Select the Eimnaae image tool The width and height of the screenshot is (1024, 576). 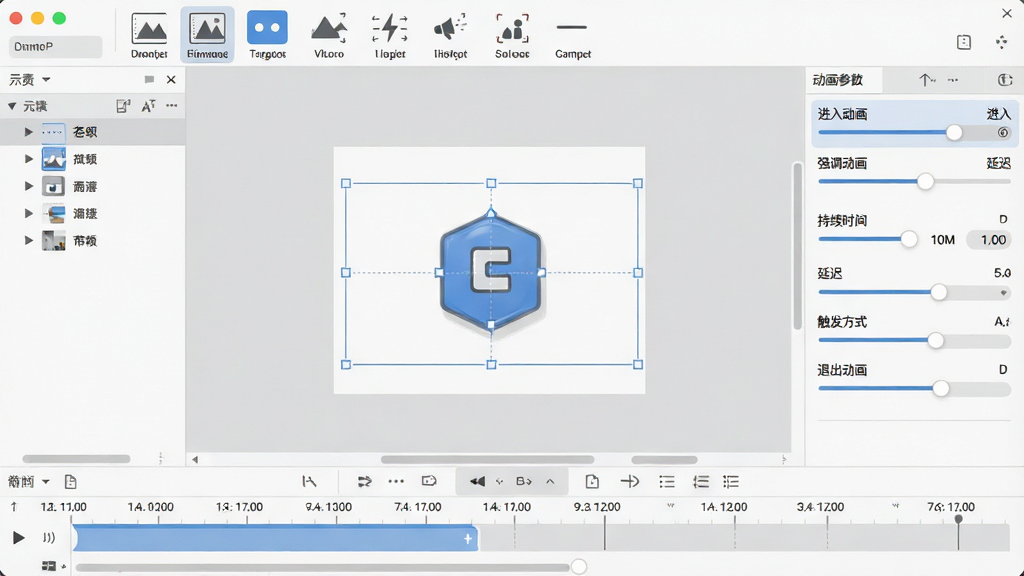point(207,36)
